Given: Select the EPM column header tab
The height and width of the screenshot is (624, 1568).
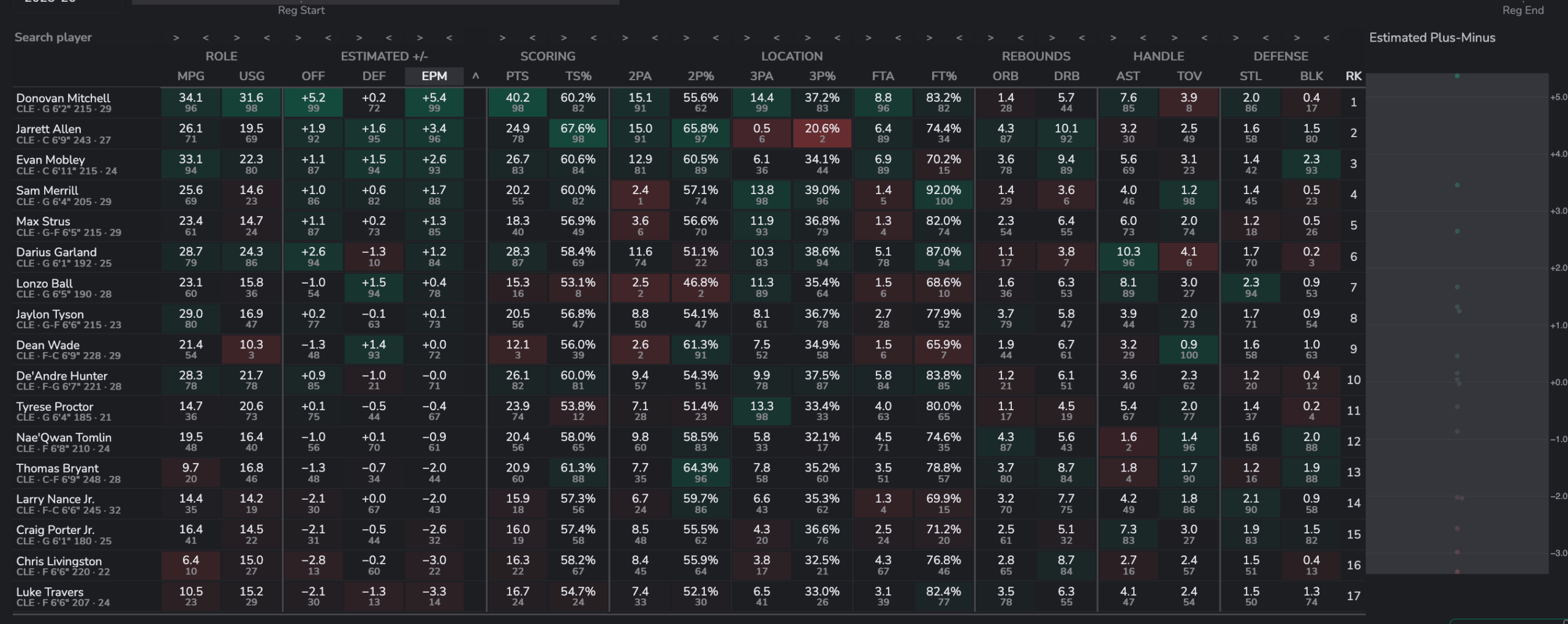Looking at the screenshot, I should [x=434, y=77].
